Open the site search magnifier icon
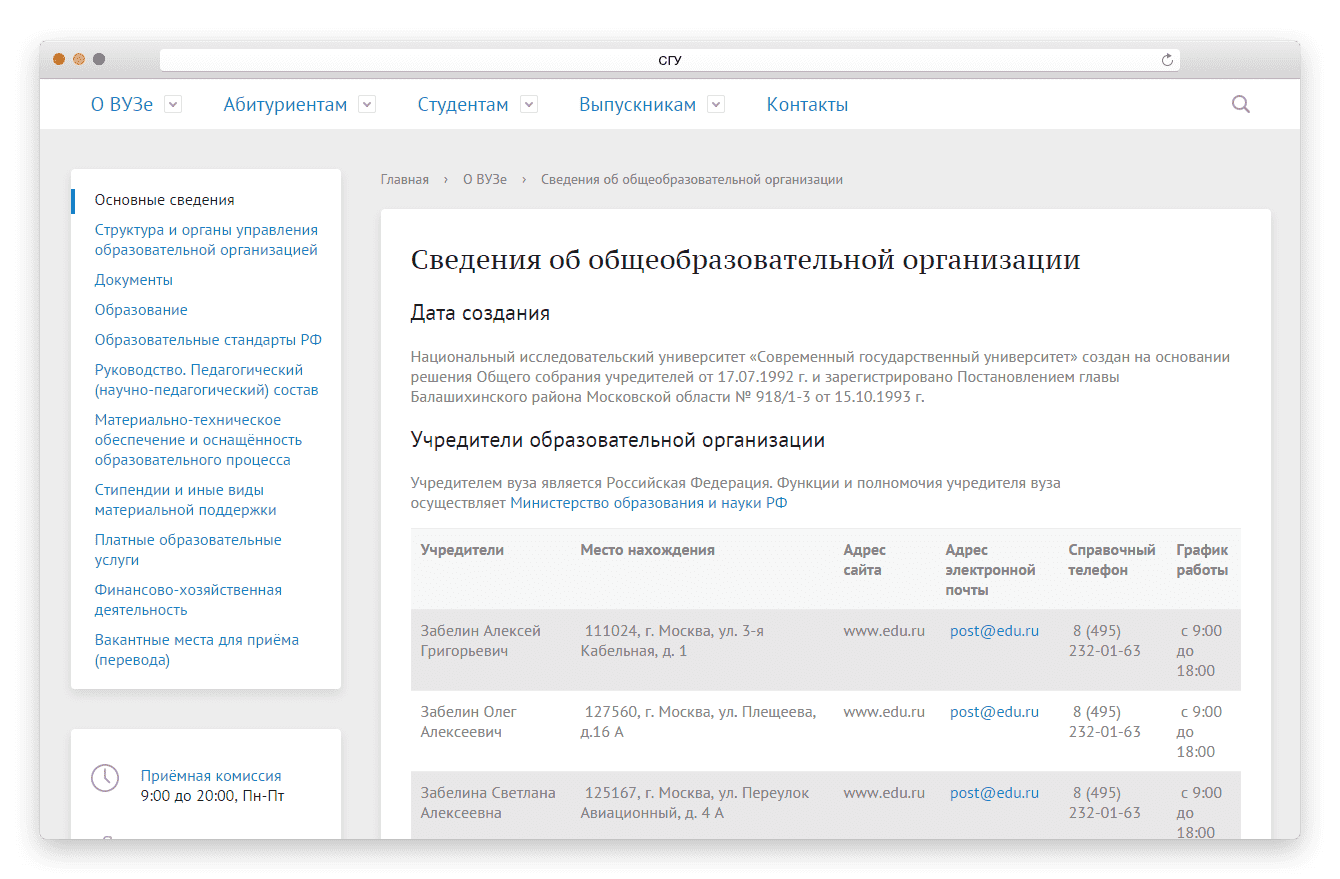This screenshot has height=879, width=1340. tap(1241, 104)
